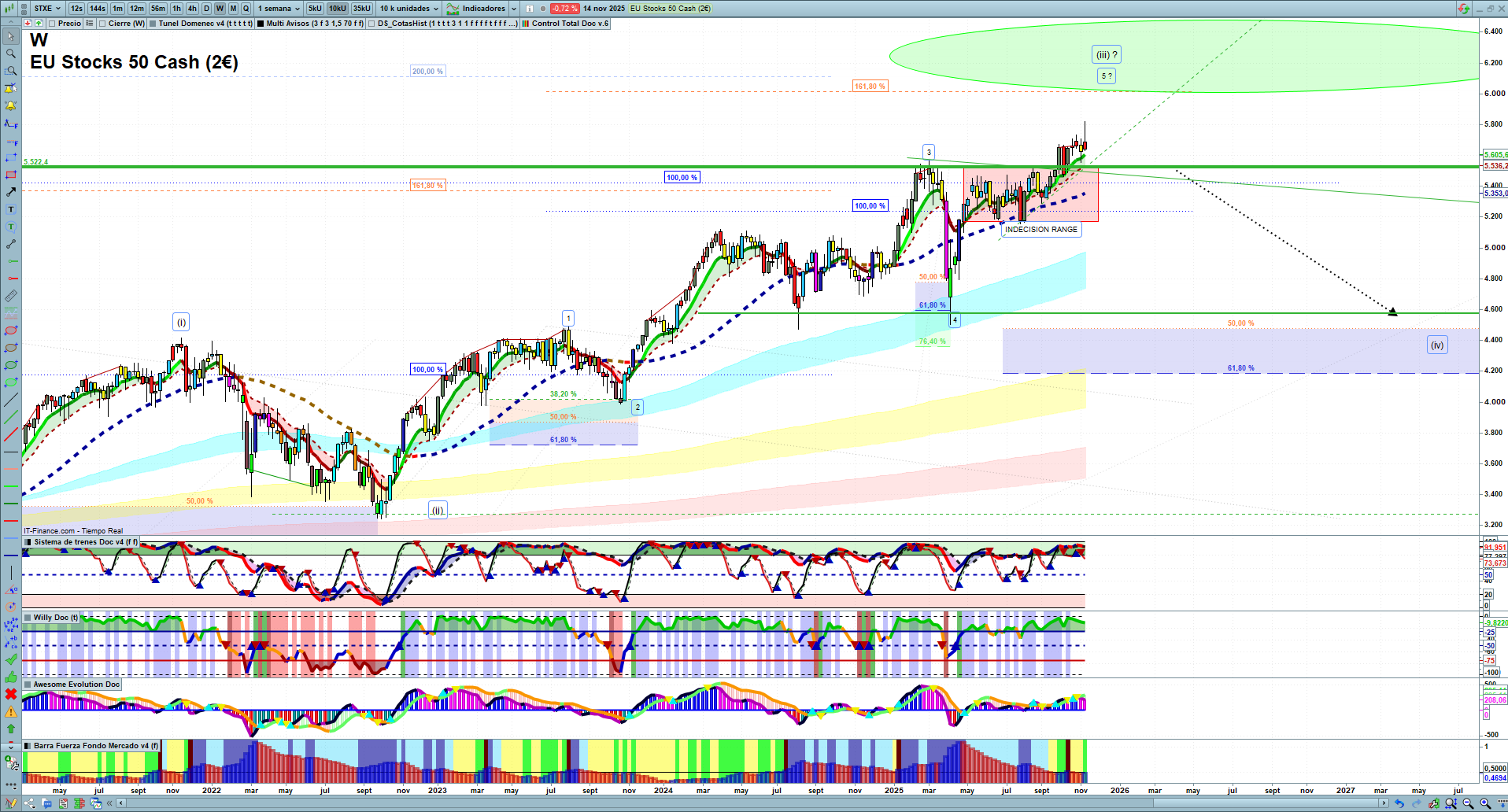The height and width of the screenshot is (812, 1508).
Task: Switch to the Q quarterly timeframe
Action: tap(246, 9)
